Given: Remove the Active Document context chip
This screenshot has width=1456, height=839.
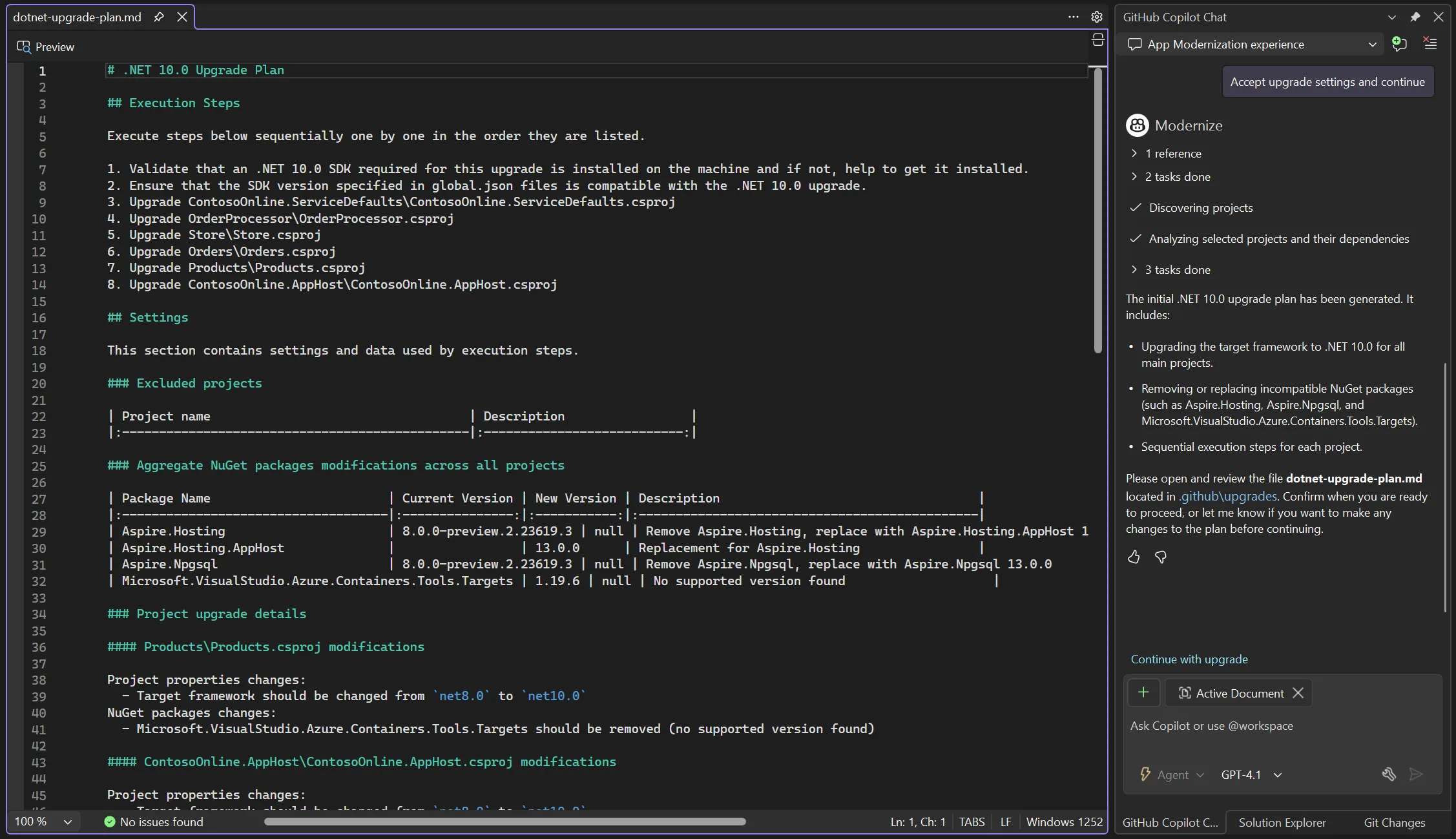Looking at the screenshot, I should 1298,693.
